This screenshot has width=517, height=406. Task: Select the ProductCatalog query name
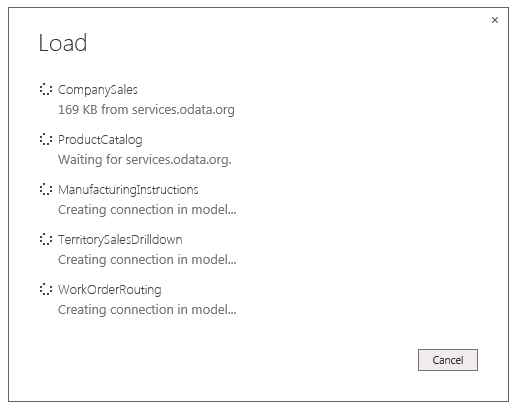pyautogui.click(x=100, y=140)
